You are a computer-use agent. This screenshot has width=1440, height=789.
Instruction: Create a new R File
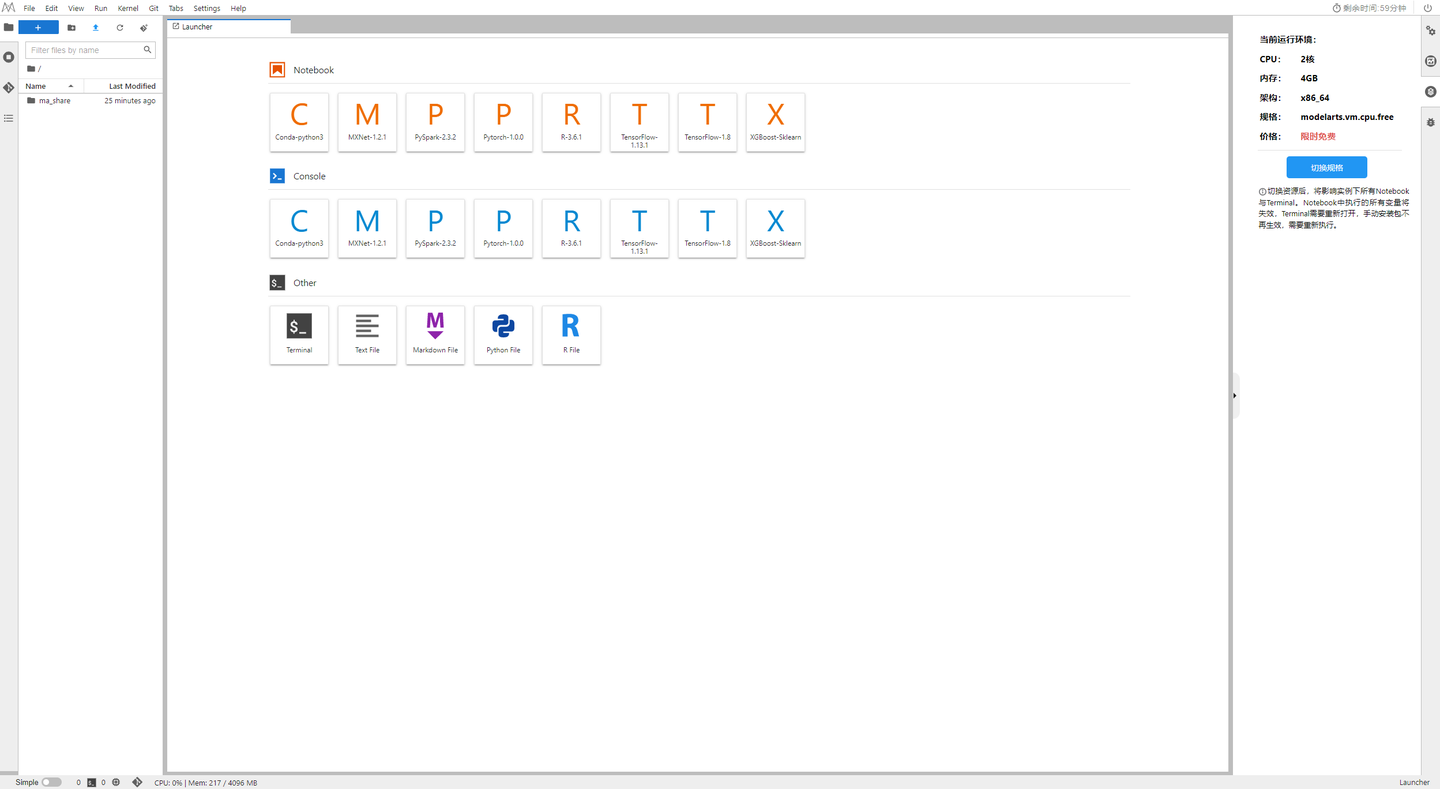click(571, 335)
